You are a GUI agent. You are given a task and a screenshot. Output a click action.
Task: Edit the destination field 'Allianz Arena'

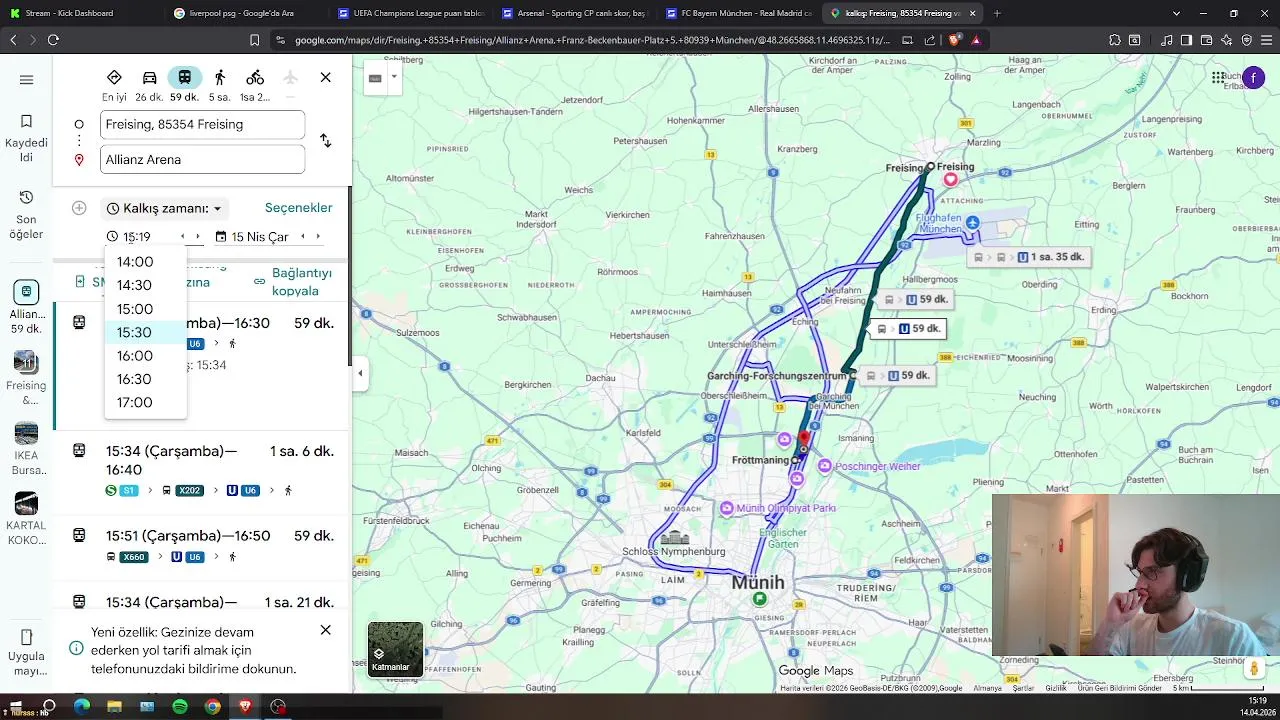pos(202,159)
